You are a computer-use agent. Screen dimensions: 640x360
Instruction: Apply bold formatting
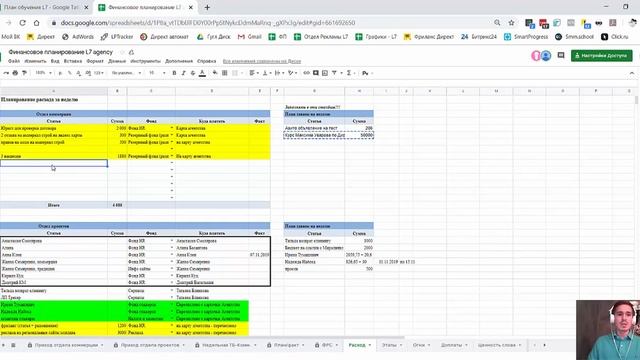(x=174, y=73)
